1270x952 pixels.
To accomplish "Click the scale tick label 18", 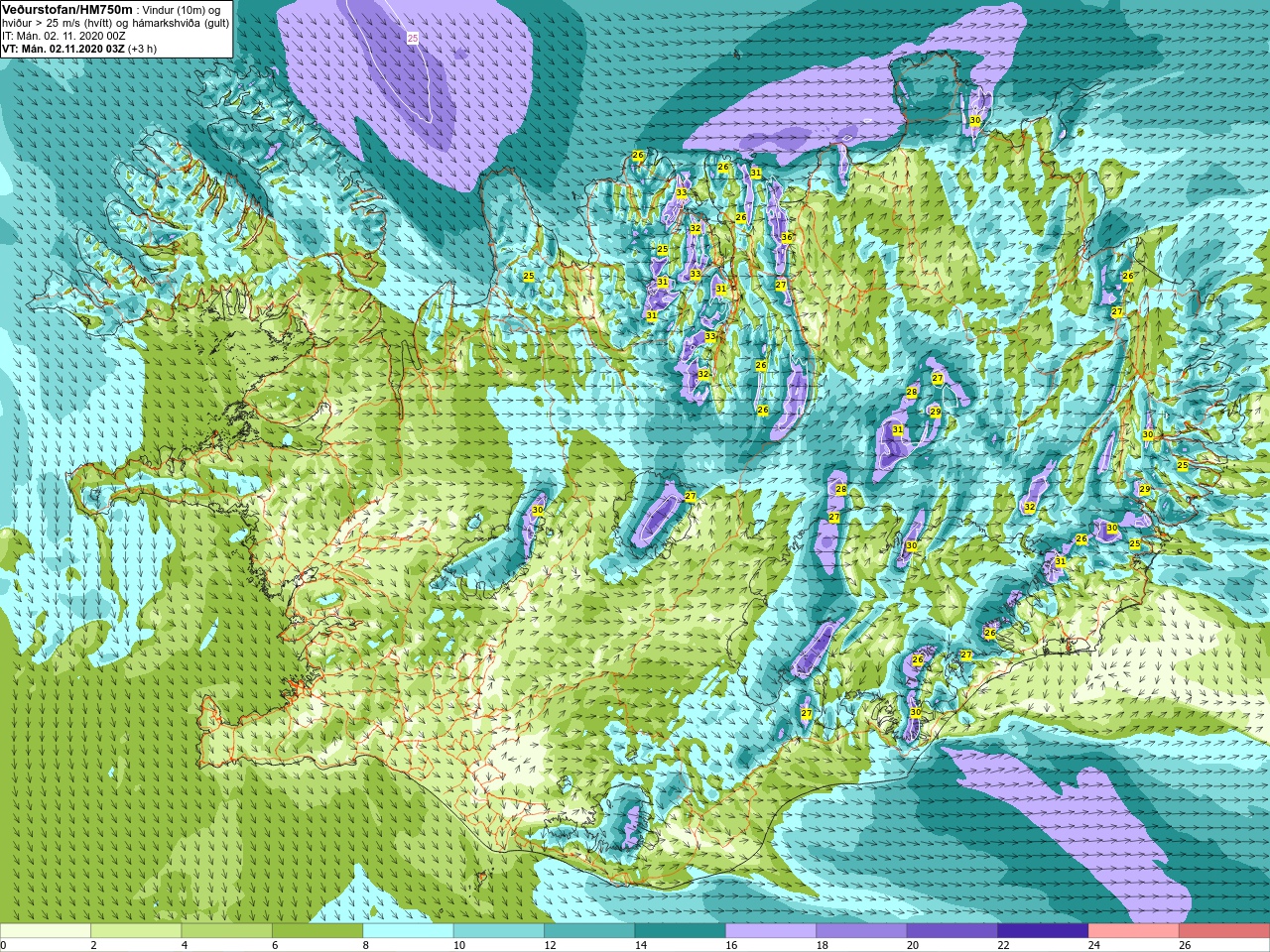I will [823, 946].
